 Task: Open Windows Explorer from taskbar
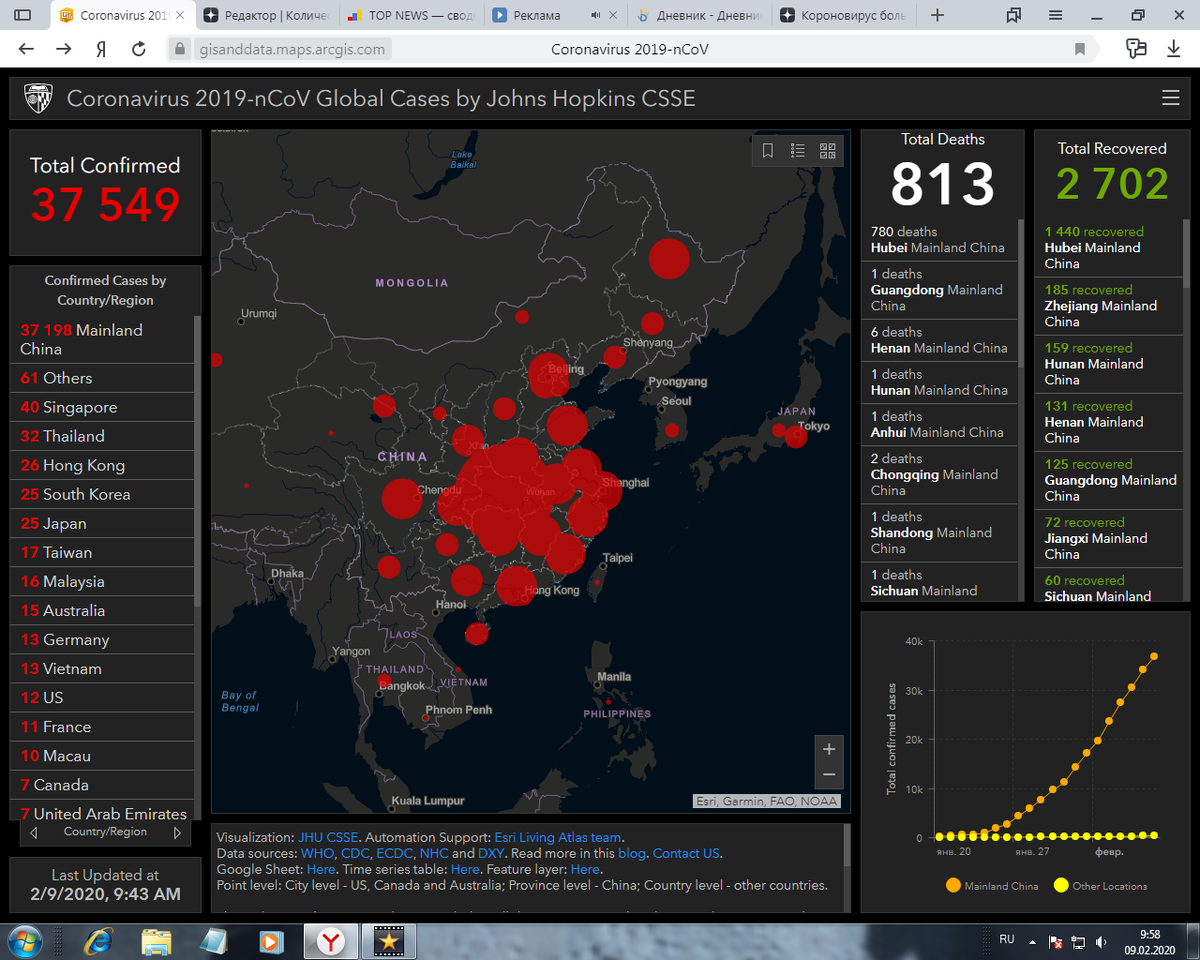[x=156, y=941]
